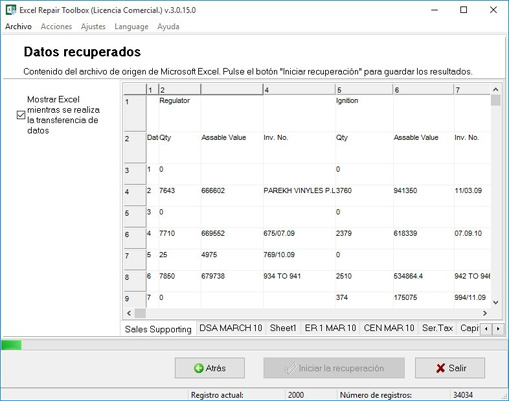Select row header 6
This screenshot has width=509, height=401.
[134, 238]
